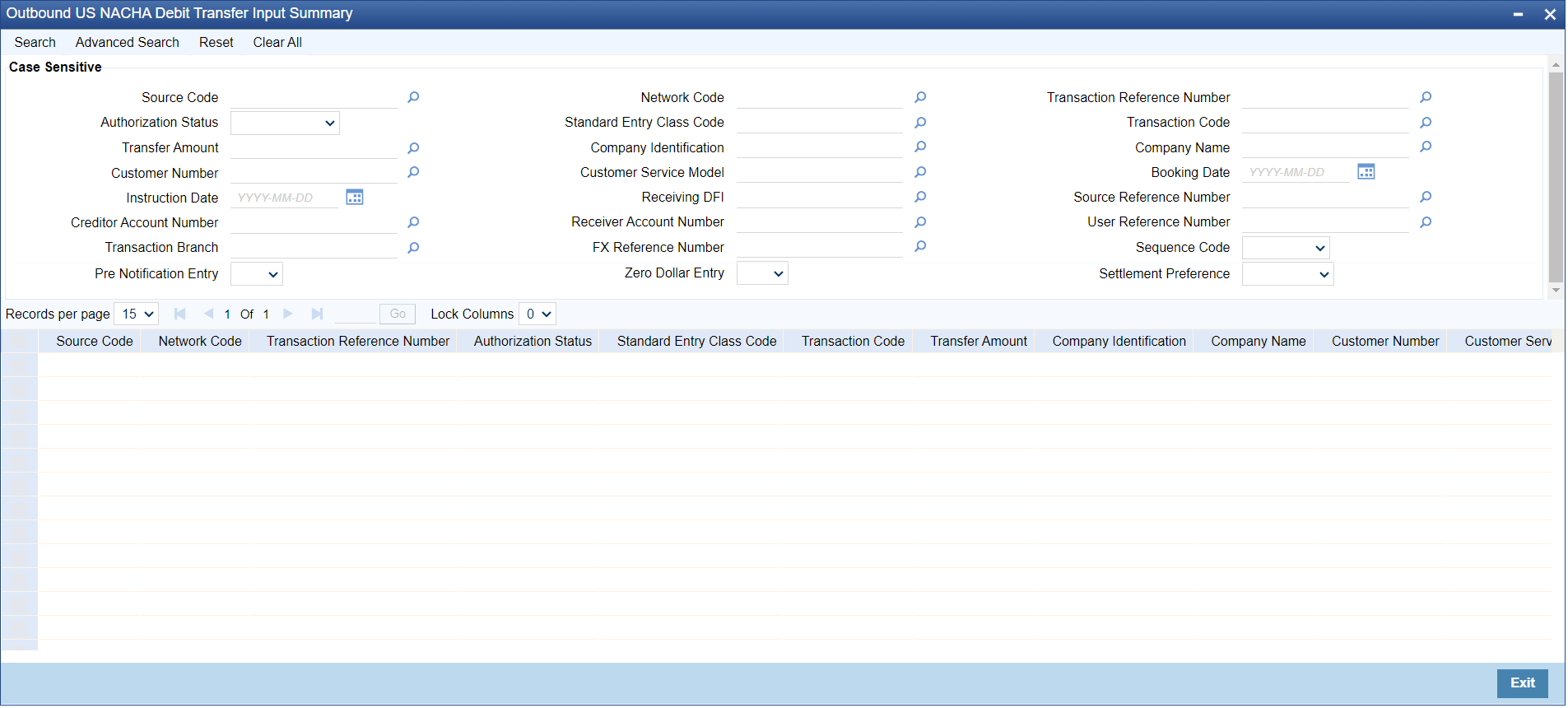Open lookup for Transaction Reference Number
The height and width of the screenshot is (708, 1568).
(x=1426, y=97)
